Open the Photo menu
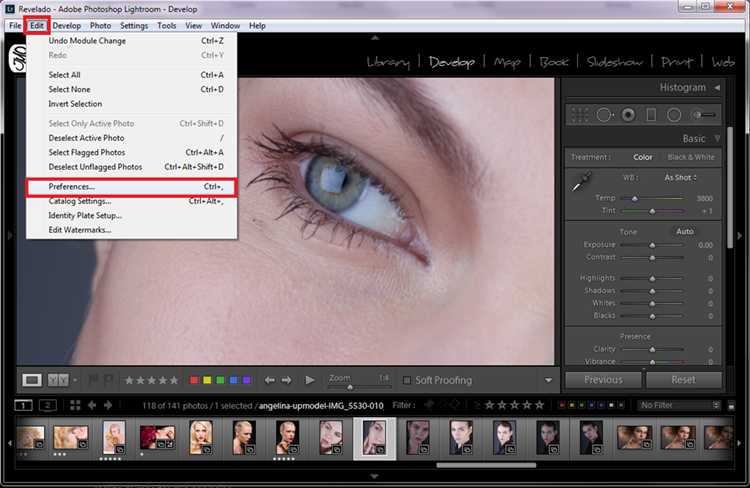Viewport: 750px width, 488px height. 100,25
